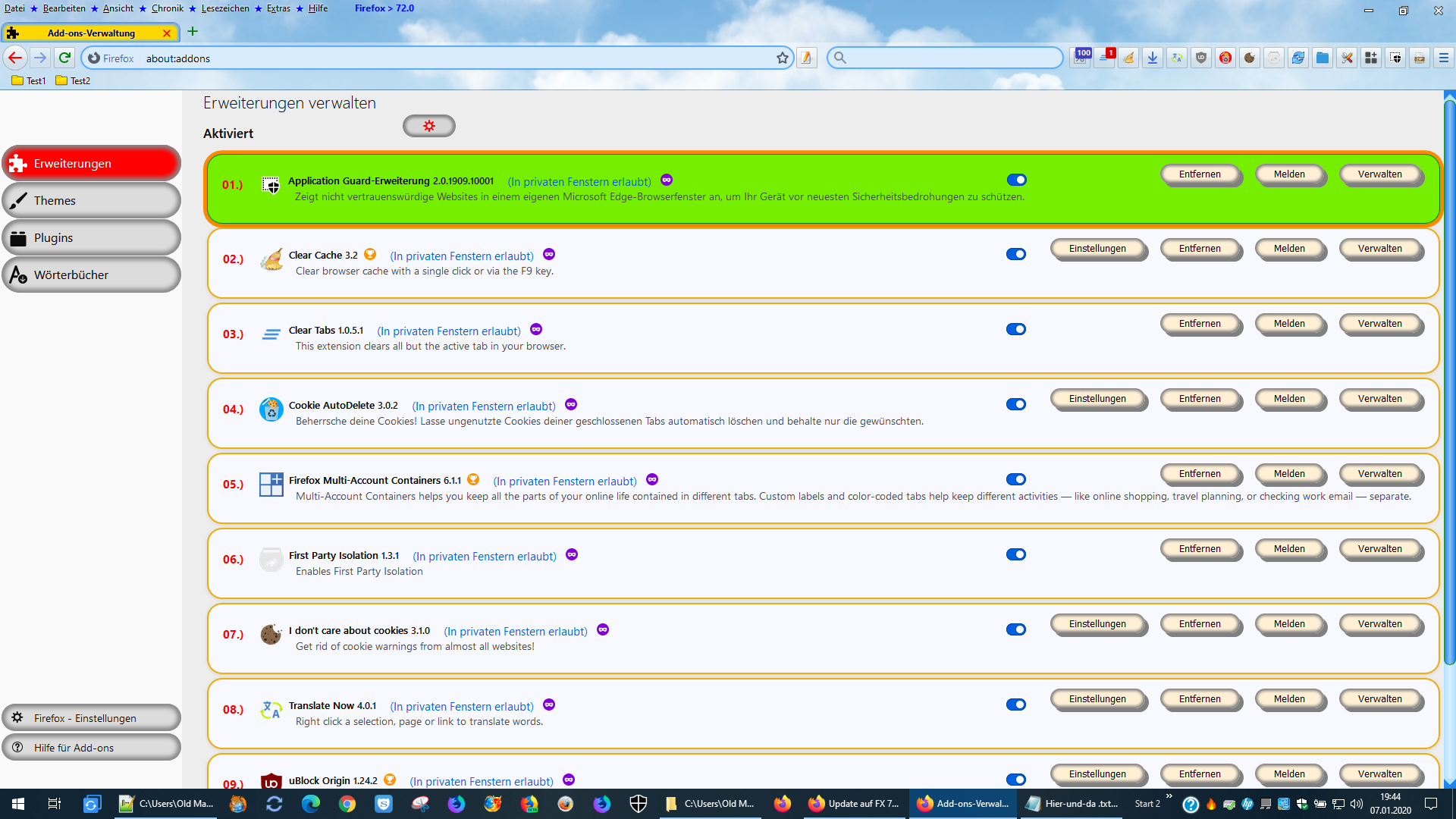
Task: Click the Clear Cache broom toolbar icon
Action: (1128, 58)
